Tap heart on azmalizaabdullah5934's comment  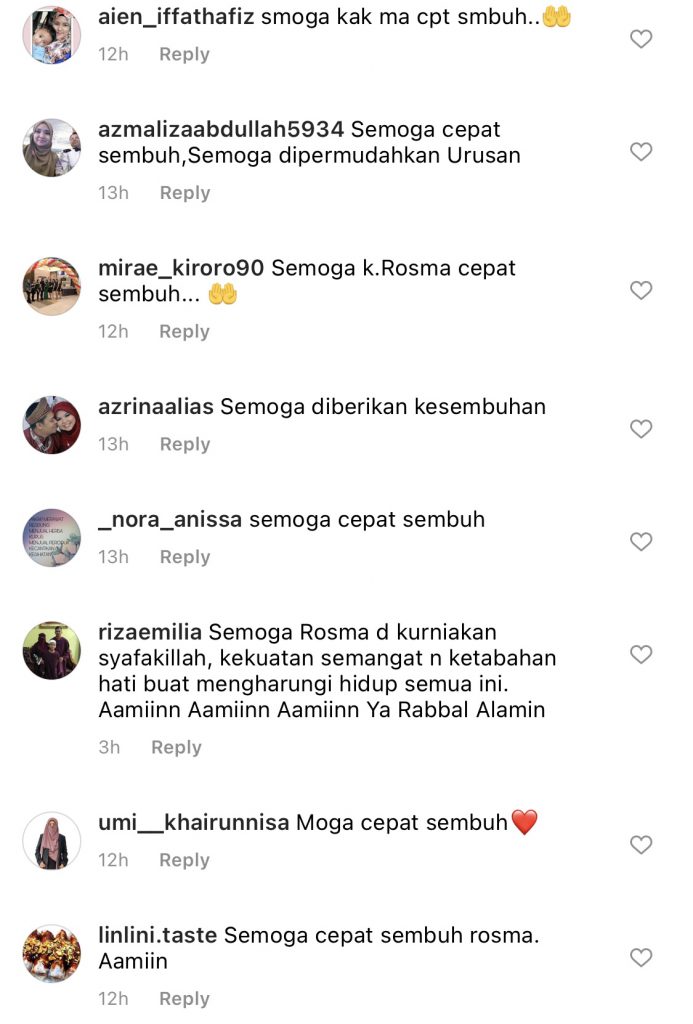pos(641,152)
